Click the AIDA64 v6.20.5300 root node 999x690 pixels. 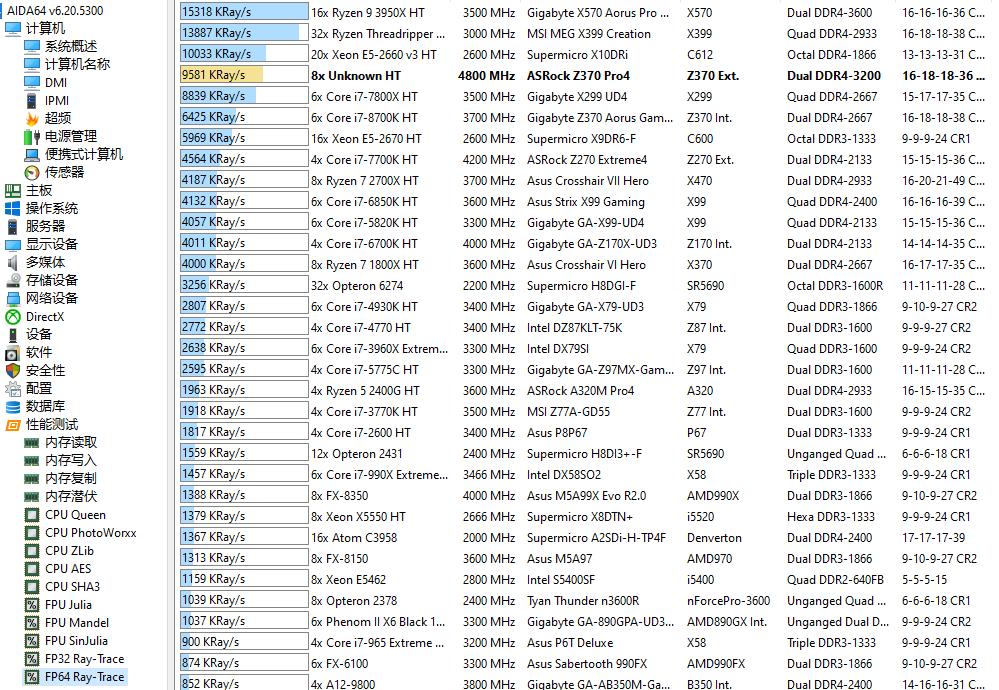[55, 11]
